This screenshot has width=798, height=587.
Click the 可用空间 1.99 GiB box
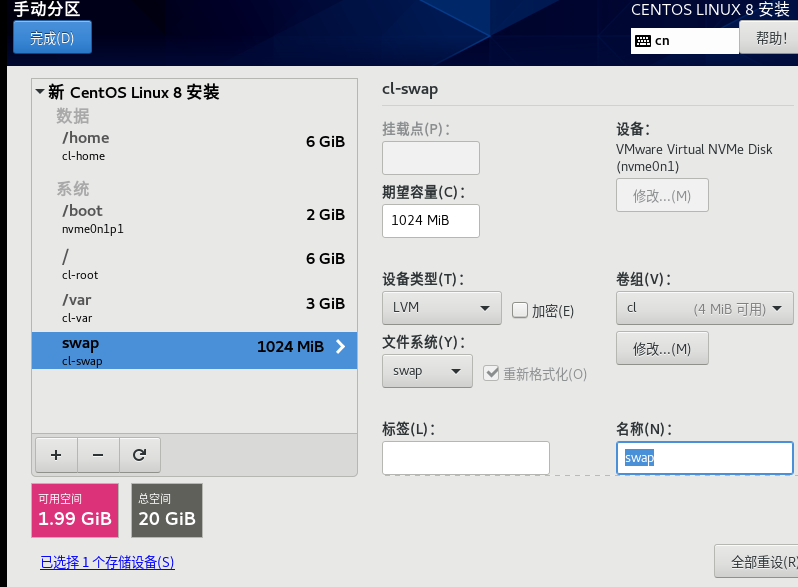pos(75,510)
